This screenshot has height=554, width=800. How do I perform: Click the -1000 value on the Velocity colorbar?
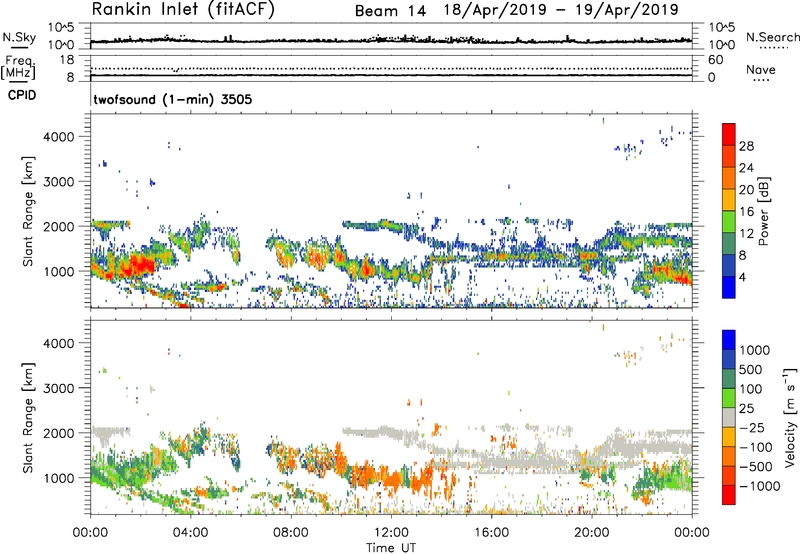click(x=759, y=486)
